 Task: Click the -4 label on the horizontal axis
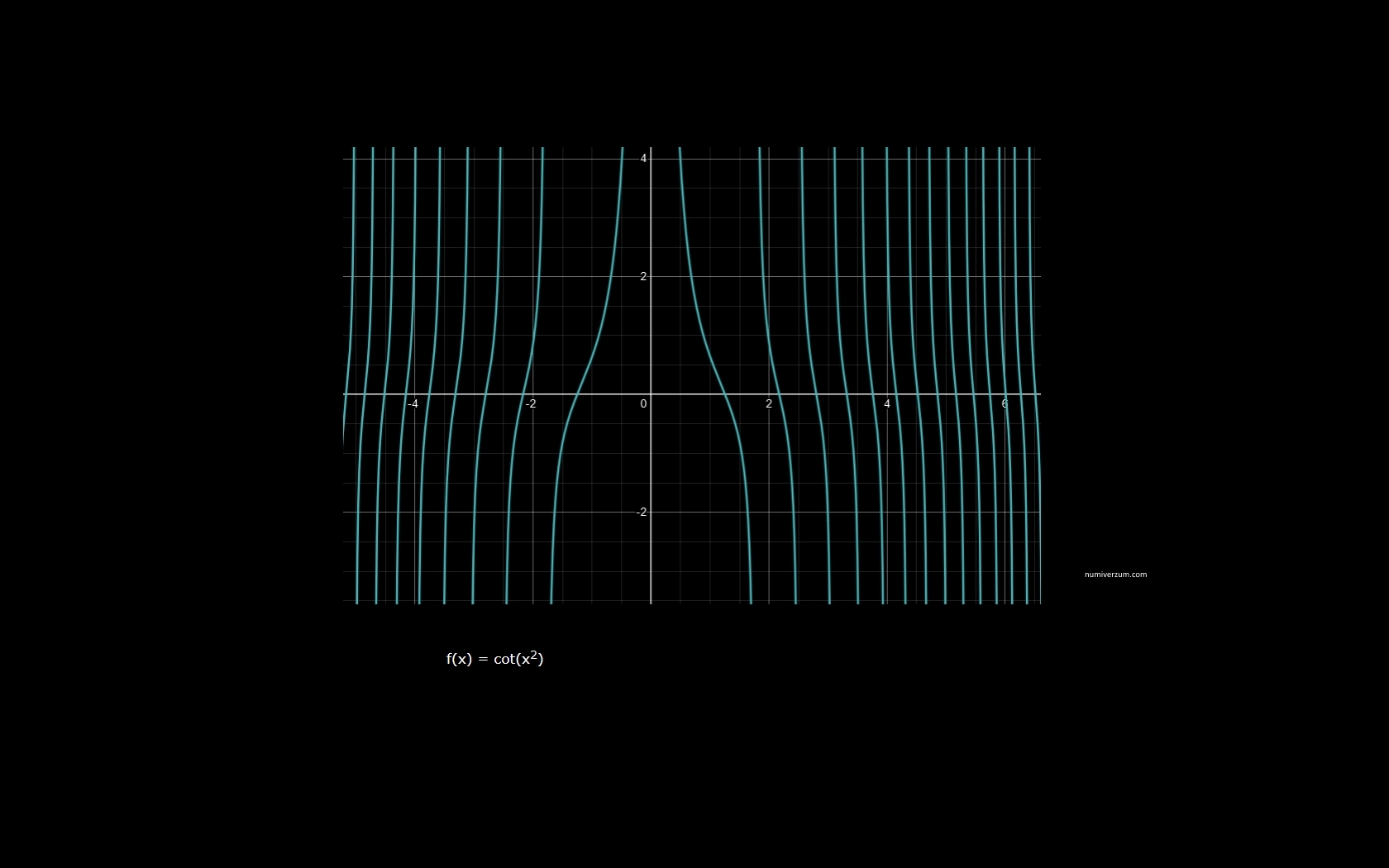click(413, 404)
